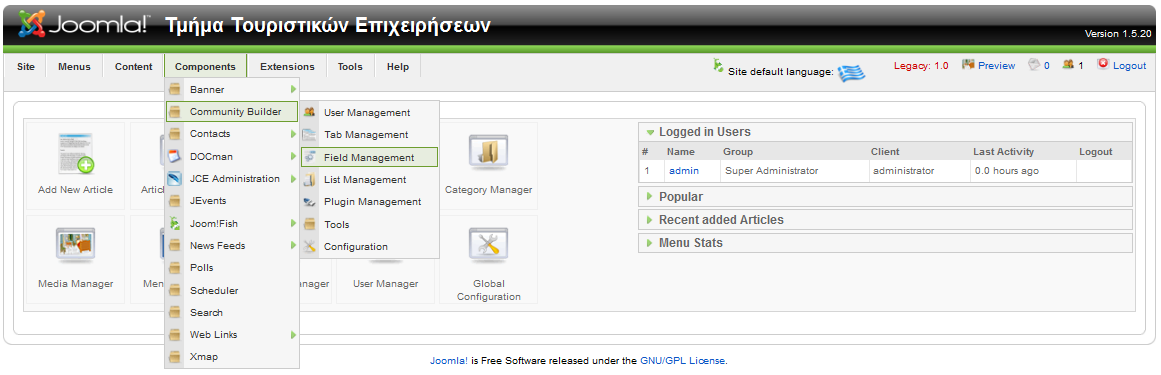Open the Tools menu in menubar
The width and height of the screenshot is (1161, 375).
[x=350, y=67]
